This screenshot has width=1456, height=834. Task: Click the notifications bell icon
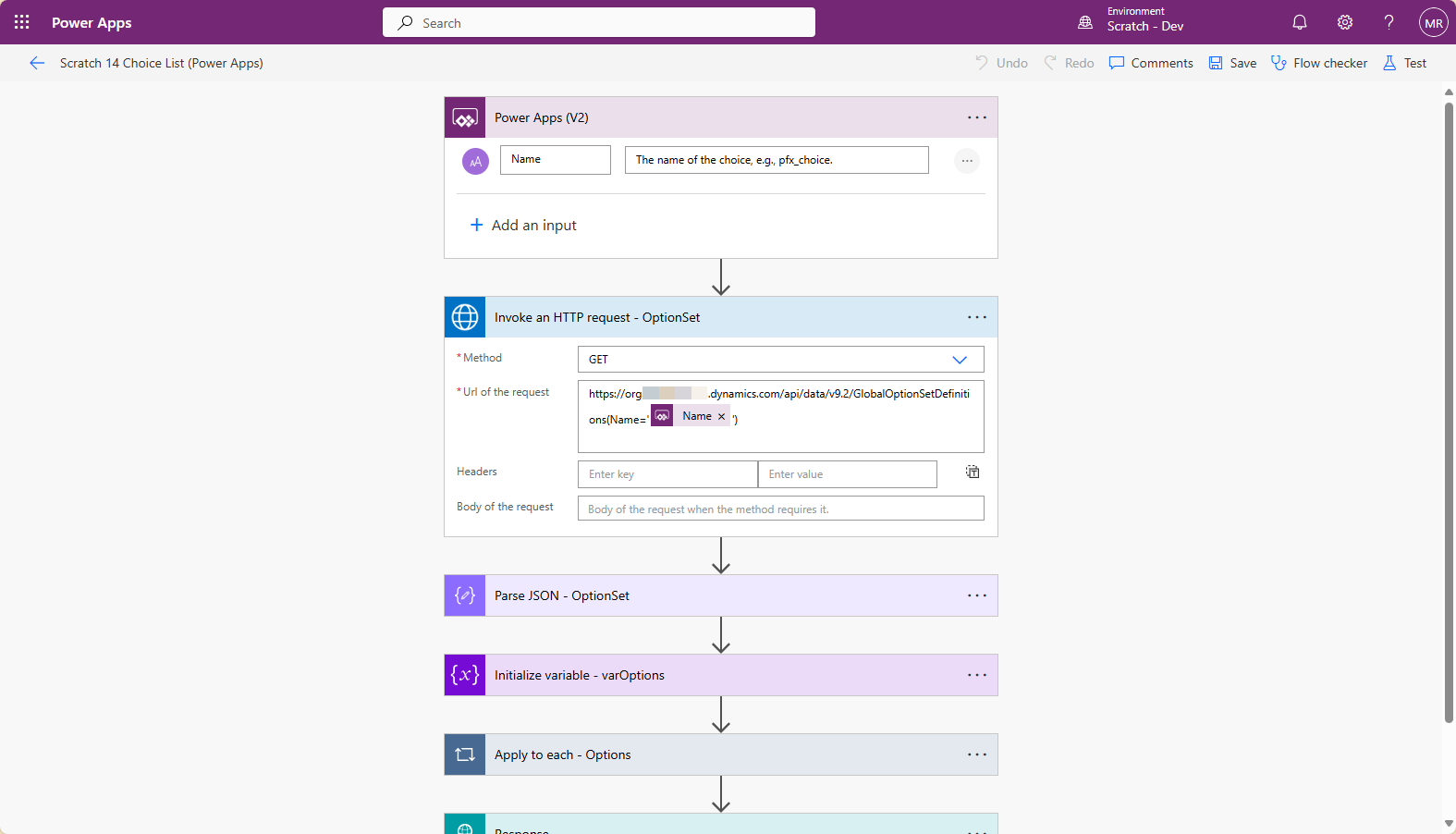[x=1299, y=22]
